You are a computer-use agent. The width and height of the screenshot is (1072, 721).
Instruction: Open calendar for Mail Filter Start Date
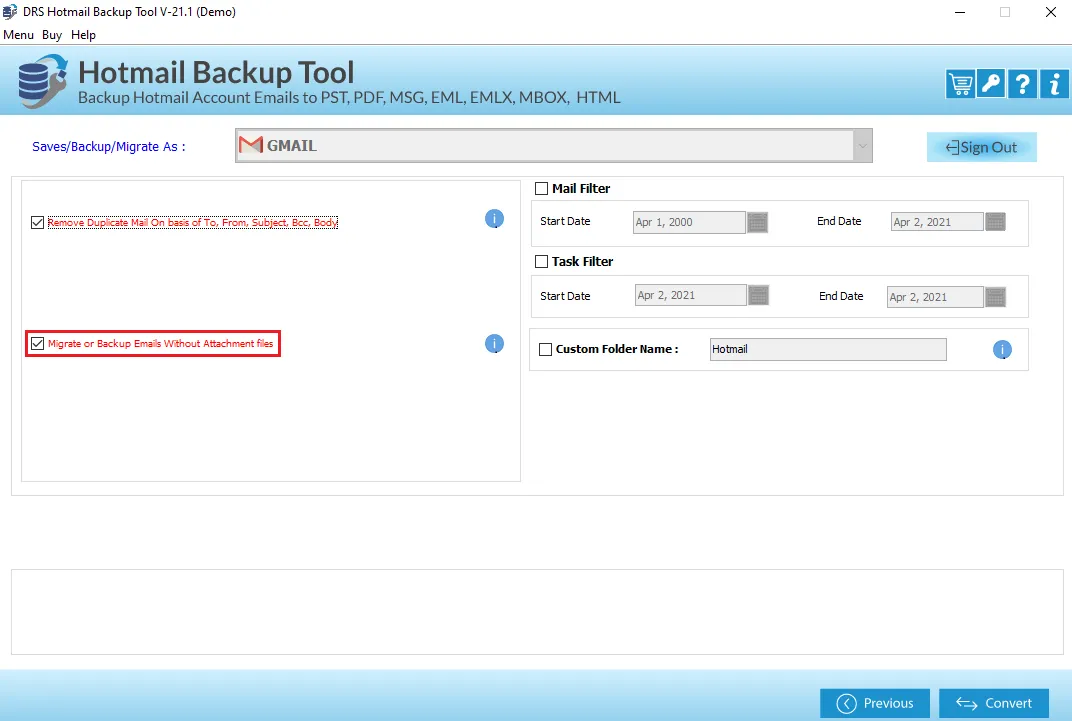pyautogui.click(x=758, y=222)
